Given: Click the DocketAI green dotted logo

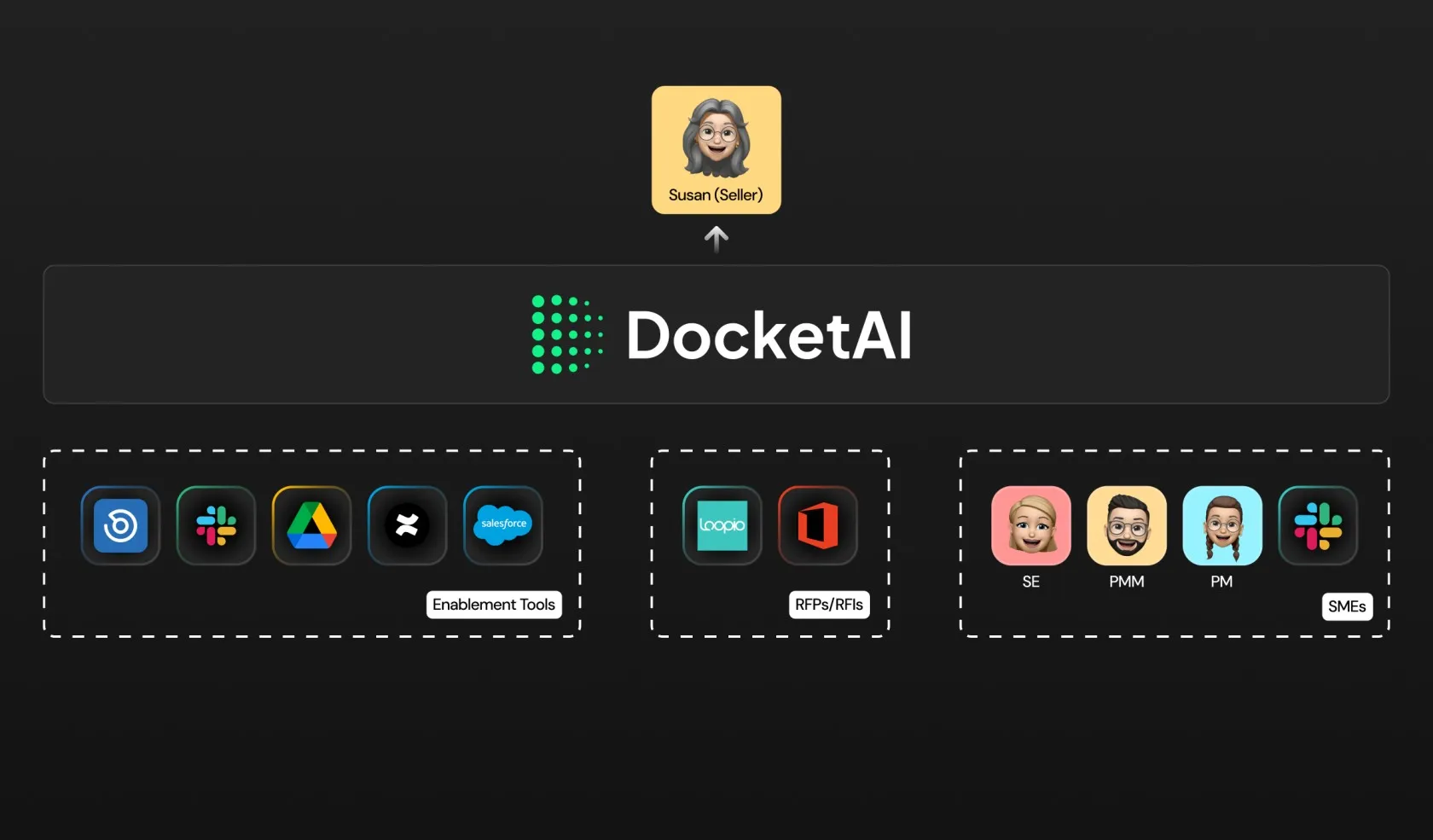Looking at the screenshot, I should click(567, 334).
